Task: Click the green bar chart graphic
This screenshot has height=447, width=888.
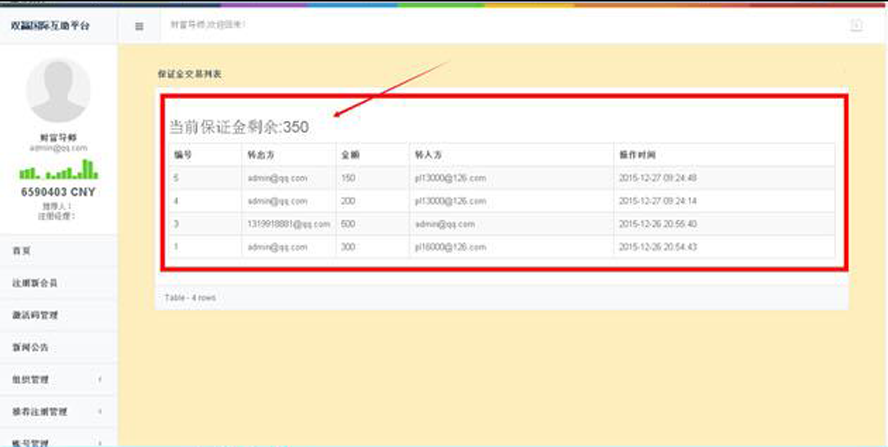Action: click(x=58, y=169)
